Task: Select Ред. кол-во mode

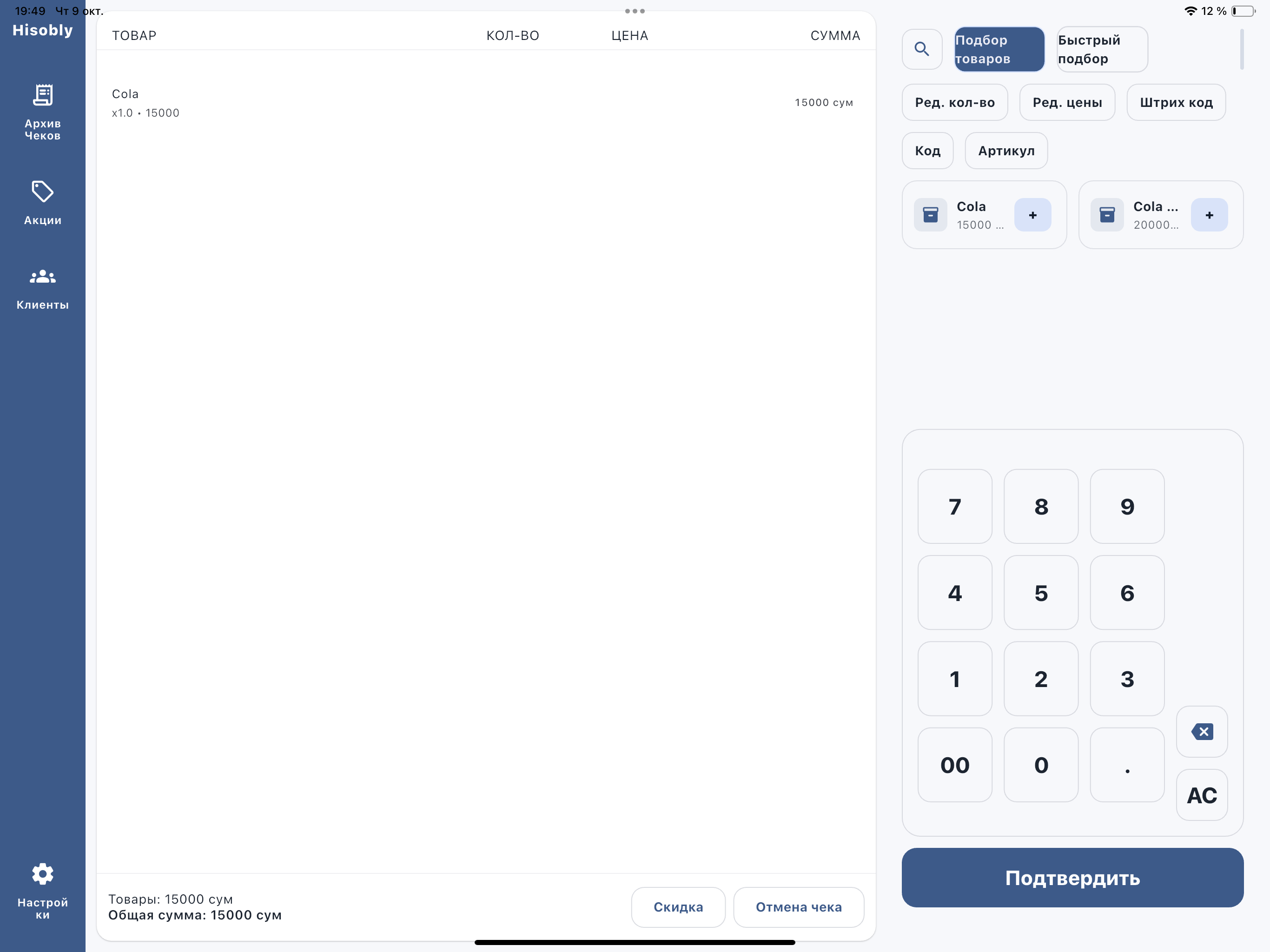Action: tap(954, 102)
